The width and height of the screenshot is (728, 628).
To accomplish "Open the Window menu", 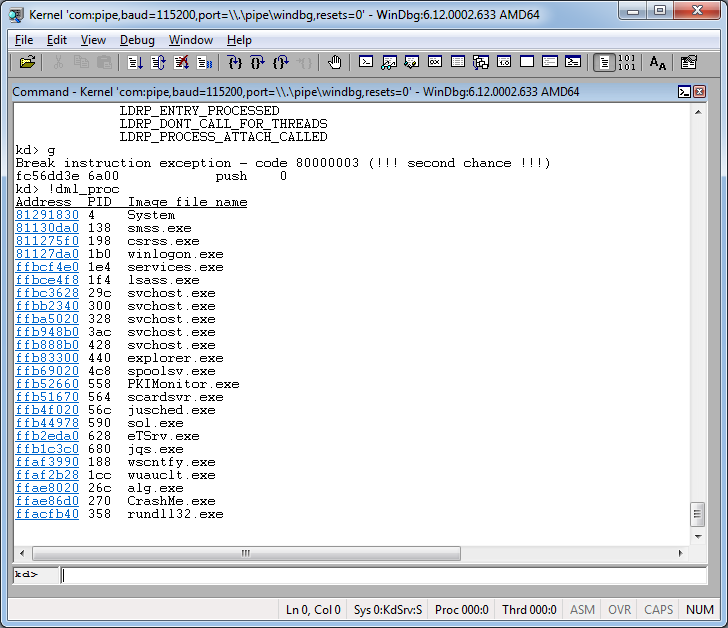I will [191, 40].
